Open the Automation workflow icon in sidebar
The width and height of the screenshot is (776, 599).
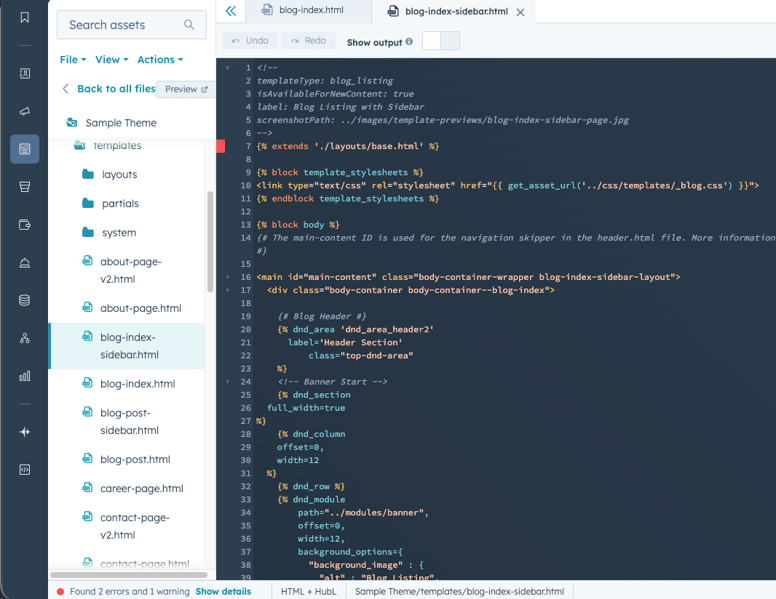click(24, 339)
